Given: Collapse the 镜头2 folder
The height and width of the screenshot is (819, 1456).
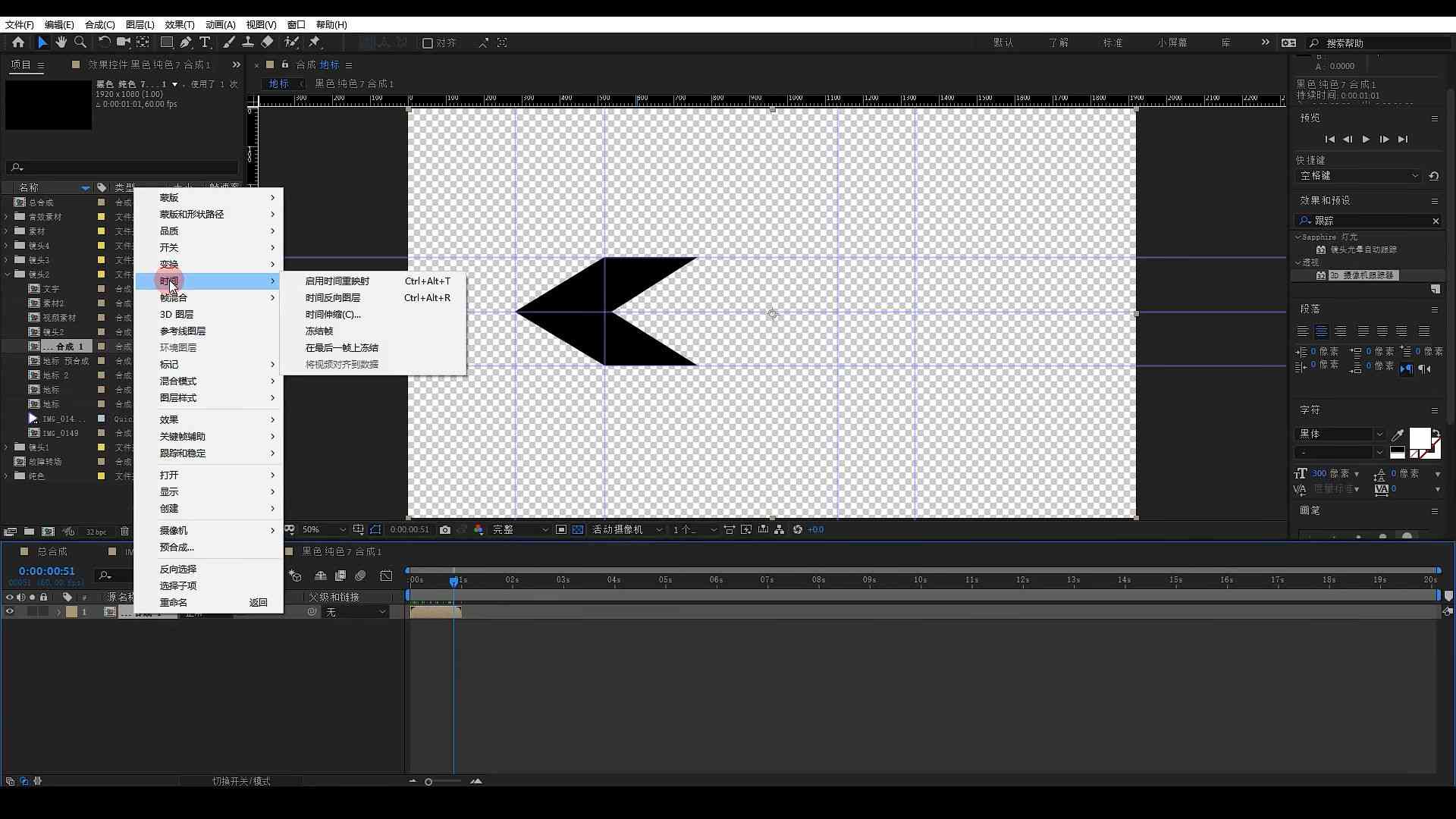Looking at the screenshot, I should point(7,275).
